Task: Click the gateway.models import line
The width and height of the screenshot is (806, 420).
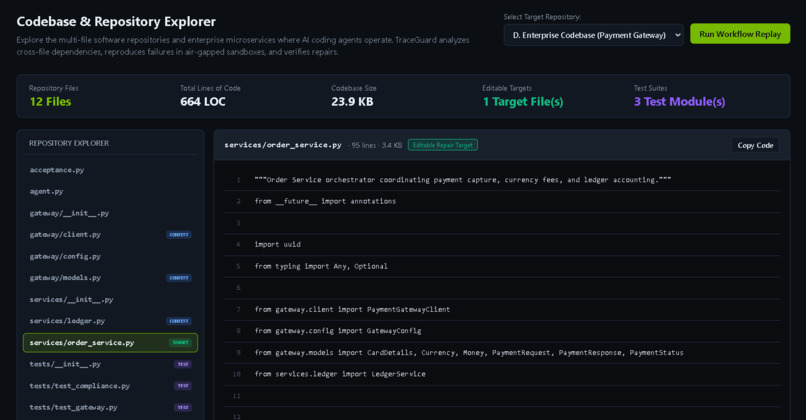Action: point(469,353)
